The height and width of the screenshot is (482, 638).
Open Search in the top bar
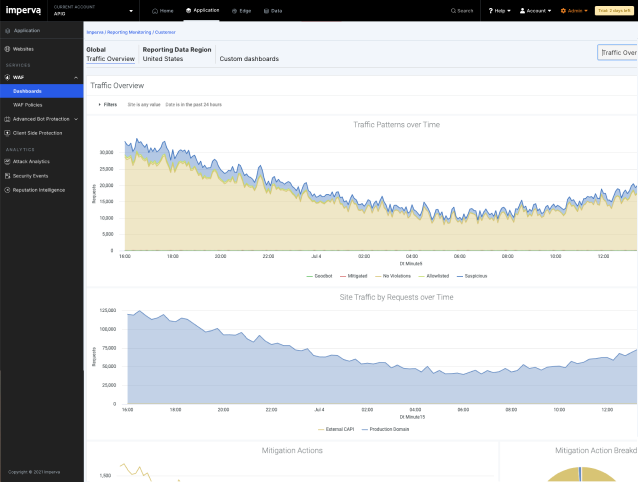[x=462, y=11]
